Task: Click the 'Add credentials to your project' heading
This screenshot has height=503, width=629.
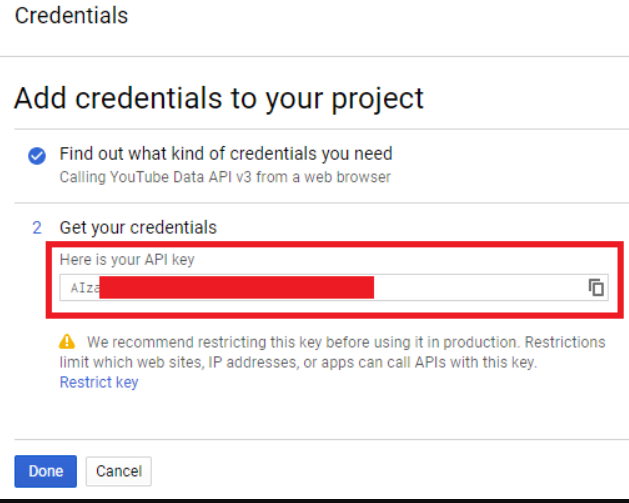Action: click(219, 98)
